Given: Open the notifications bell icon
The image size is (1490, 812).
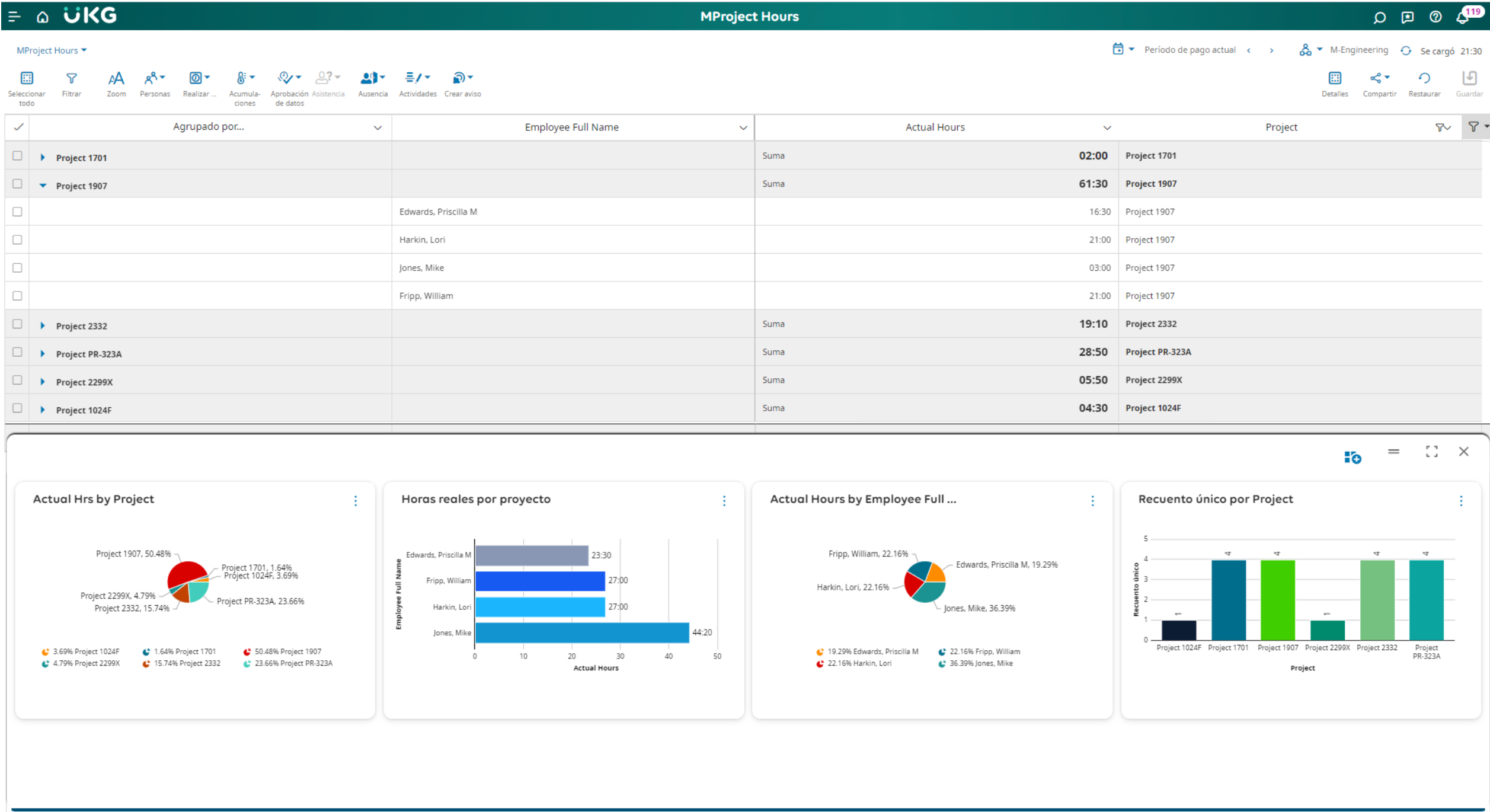Looking at the screenshot, I should point(1462,18).
